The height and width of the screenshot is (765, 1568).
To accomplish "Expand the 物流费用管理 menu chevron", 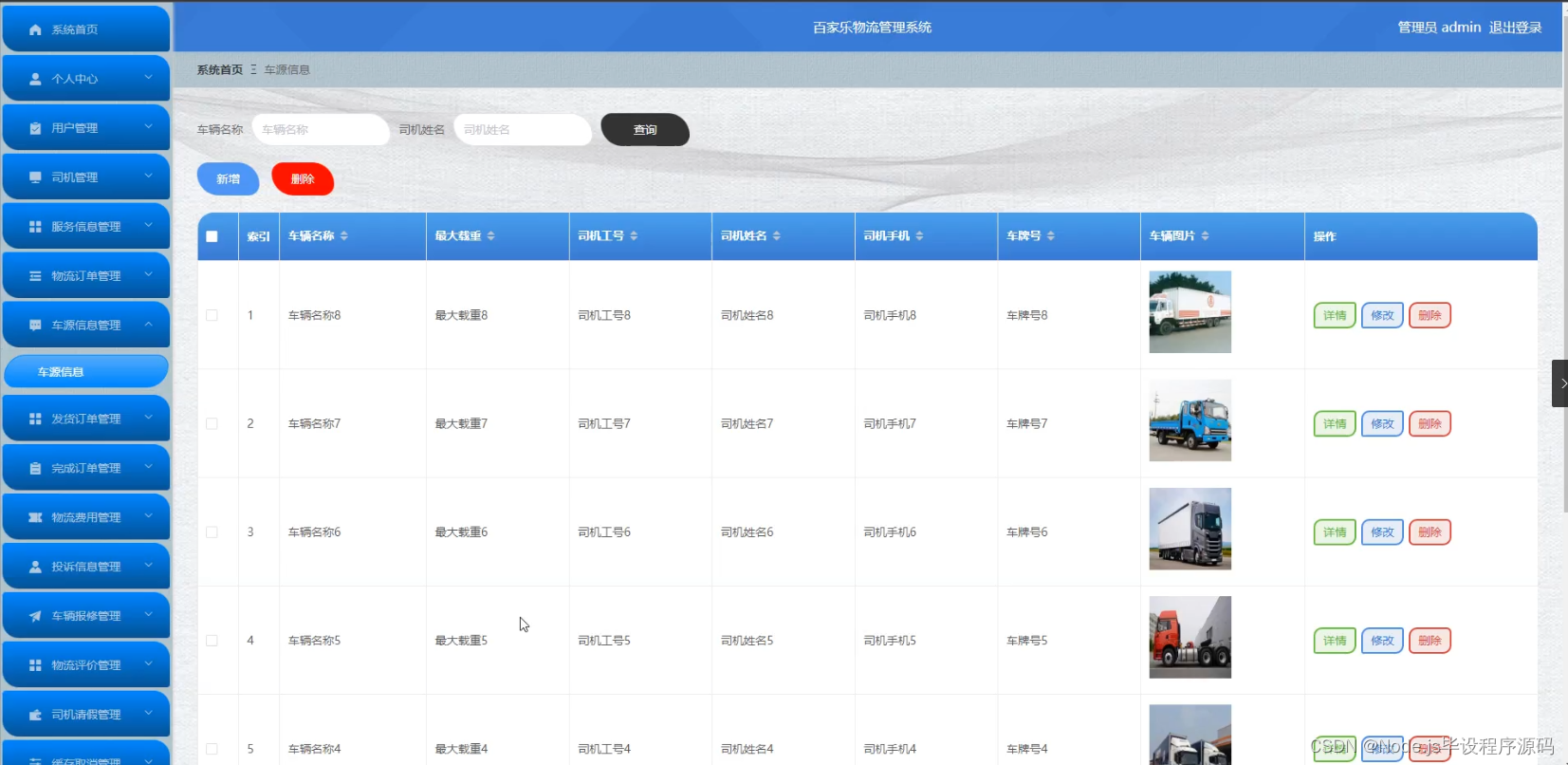I will (148, 516).
